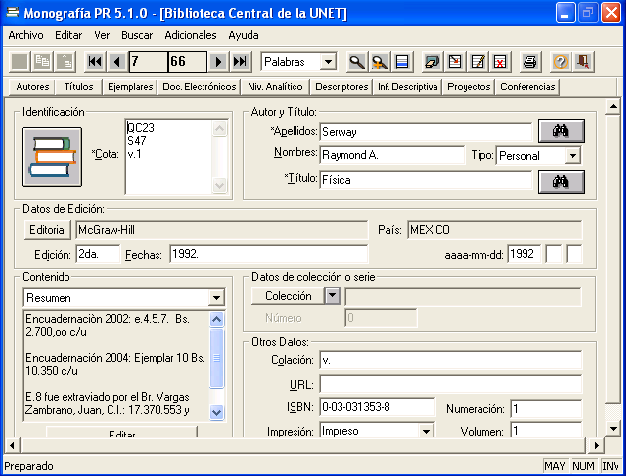
Task: Click the Numeración field
Action: tap(546, 409)
